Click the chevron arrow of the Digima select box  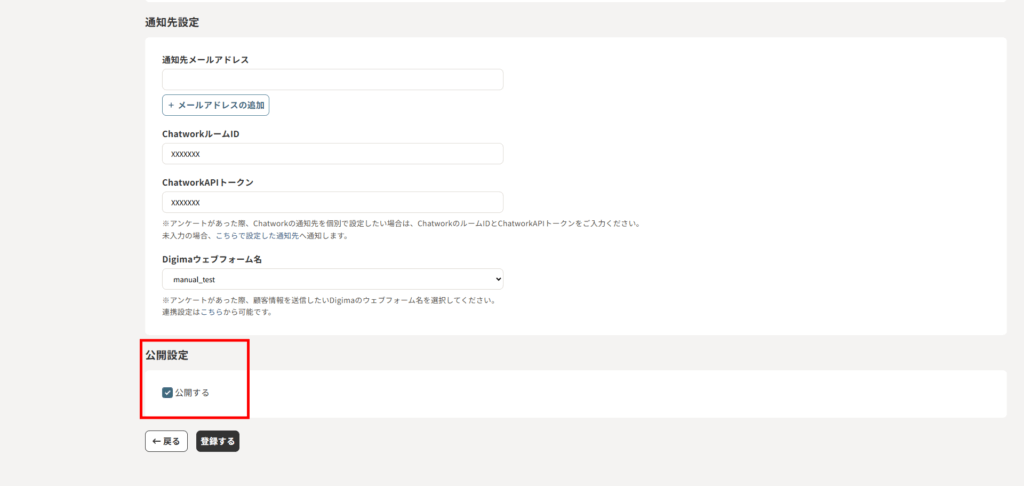tap(497, 279)
